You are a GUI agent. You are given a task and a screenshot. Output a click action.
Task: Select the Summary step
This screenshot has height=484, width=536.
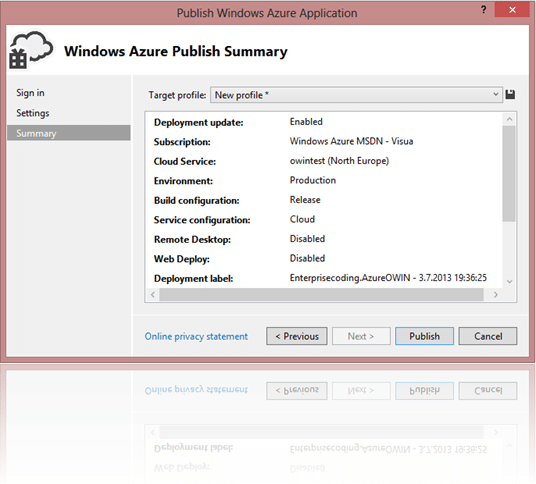[x=68, y=133]
